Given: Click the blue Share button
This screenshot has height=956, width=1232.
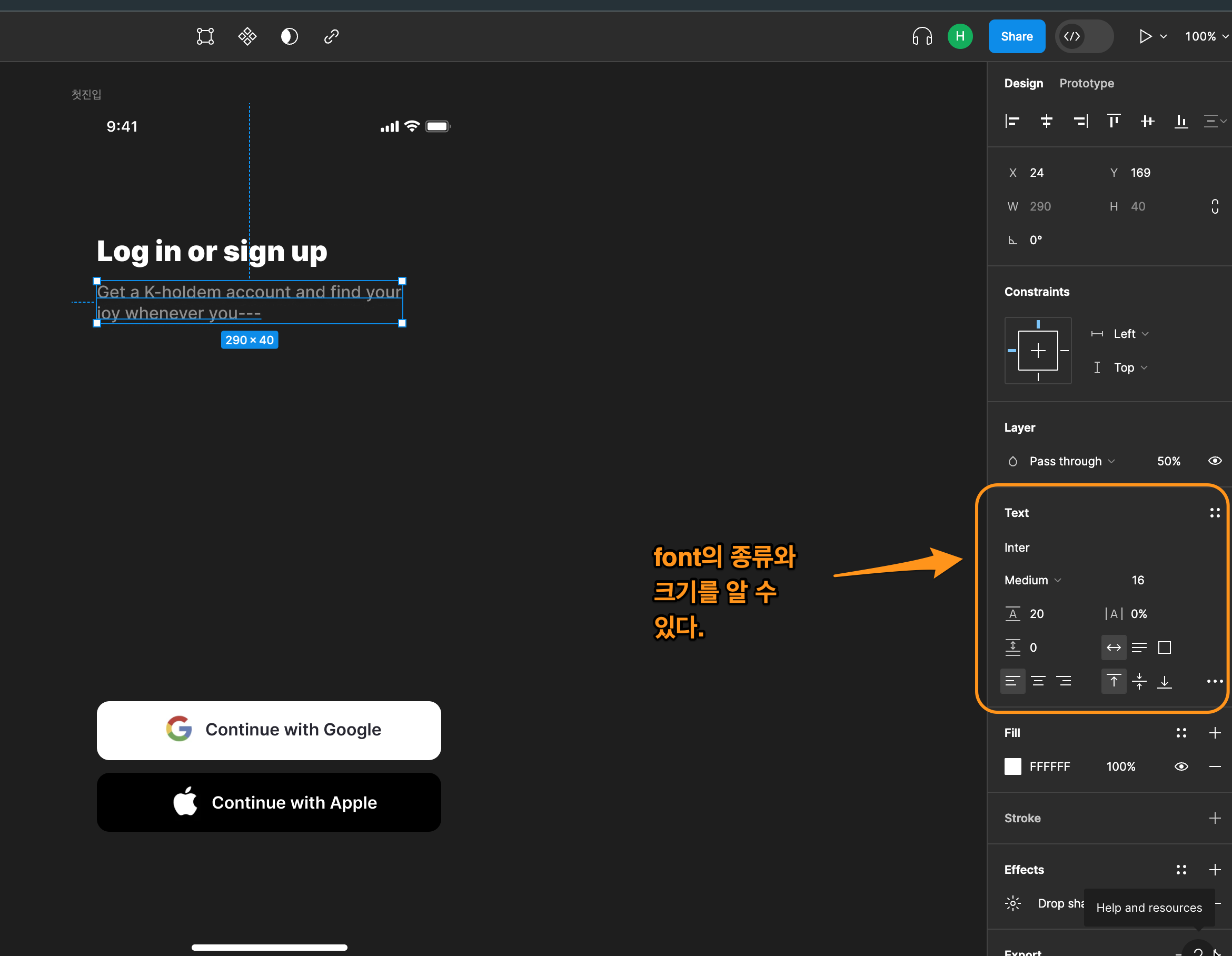Looking at the screenshot, I should (1016, 37).
